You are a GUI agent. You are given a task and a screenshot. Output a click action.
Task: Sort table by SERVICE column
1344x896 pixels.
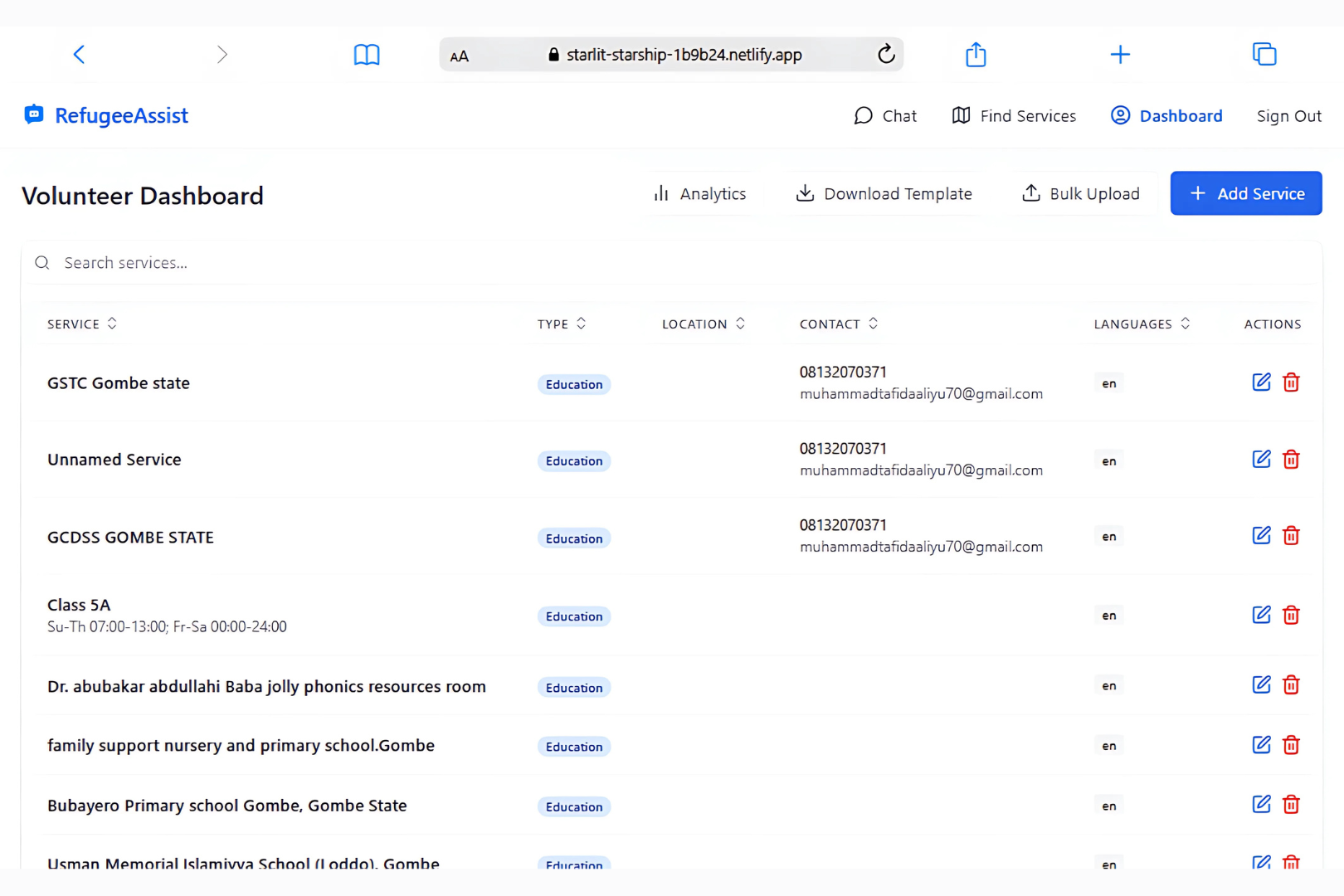pyautogui.click(x=82, y=324)
